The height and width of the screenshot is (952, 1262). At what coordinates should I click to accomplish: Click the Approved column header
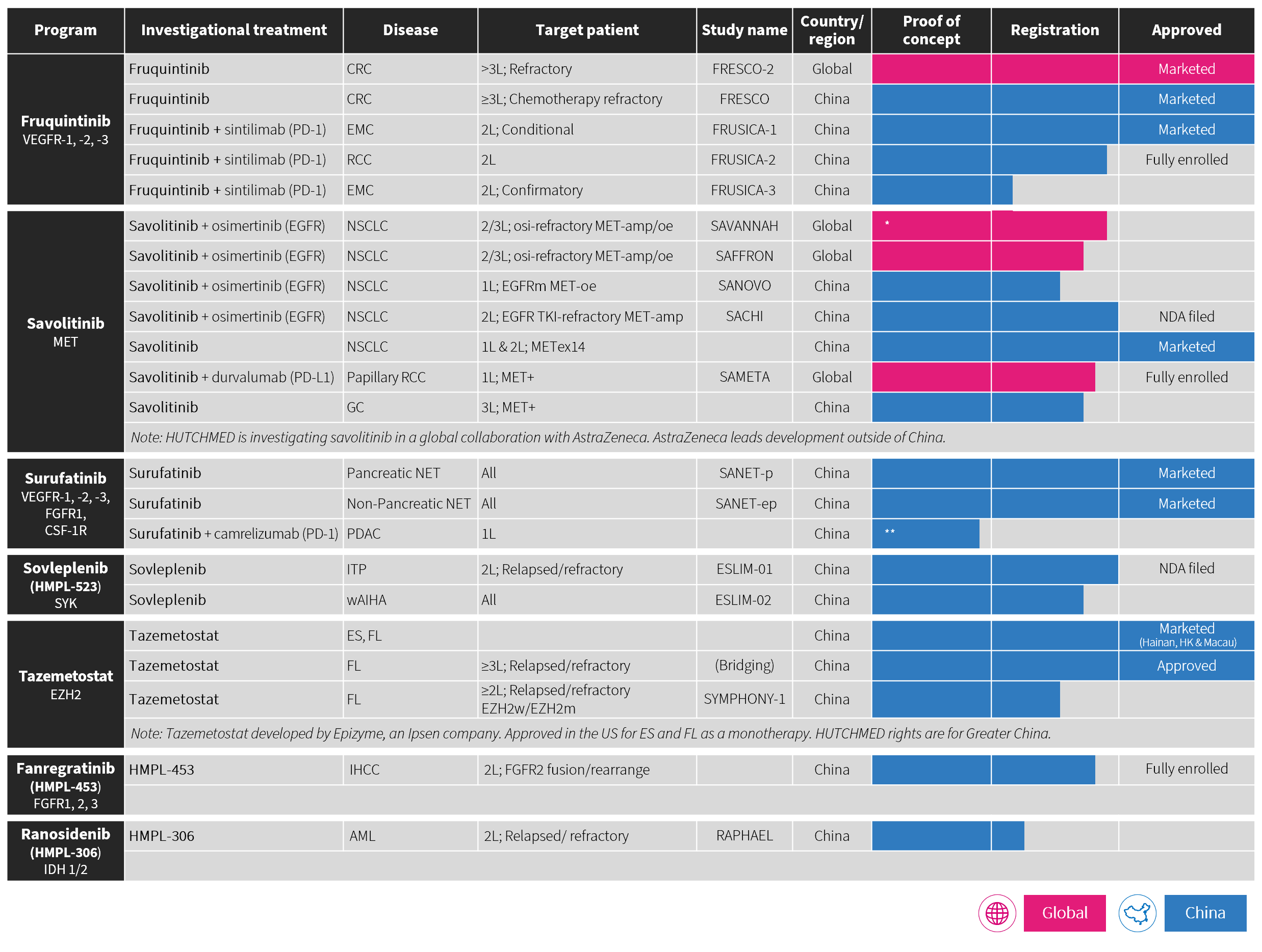click(1186, 30)
